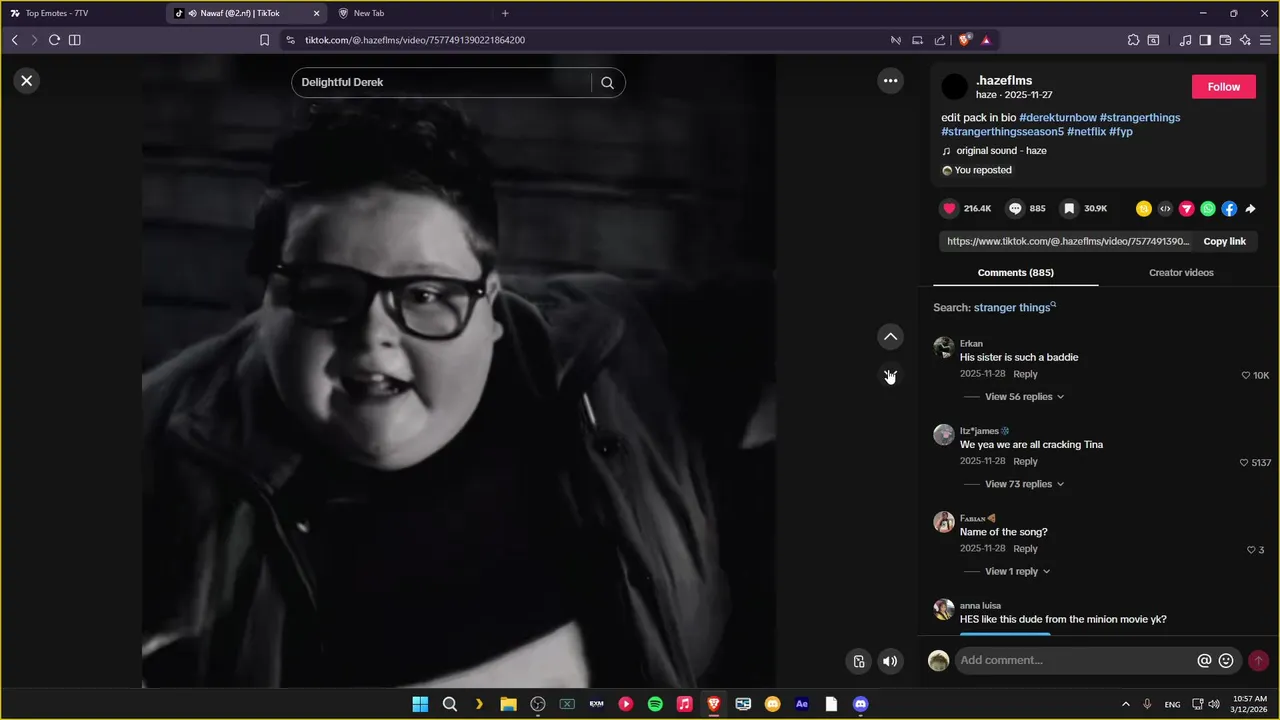Switch to the Creator videos tab
This screenshot has height=720, width=1280.
(1181, 272)
